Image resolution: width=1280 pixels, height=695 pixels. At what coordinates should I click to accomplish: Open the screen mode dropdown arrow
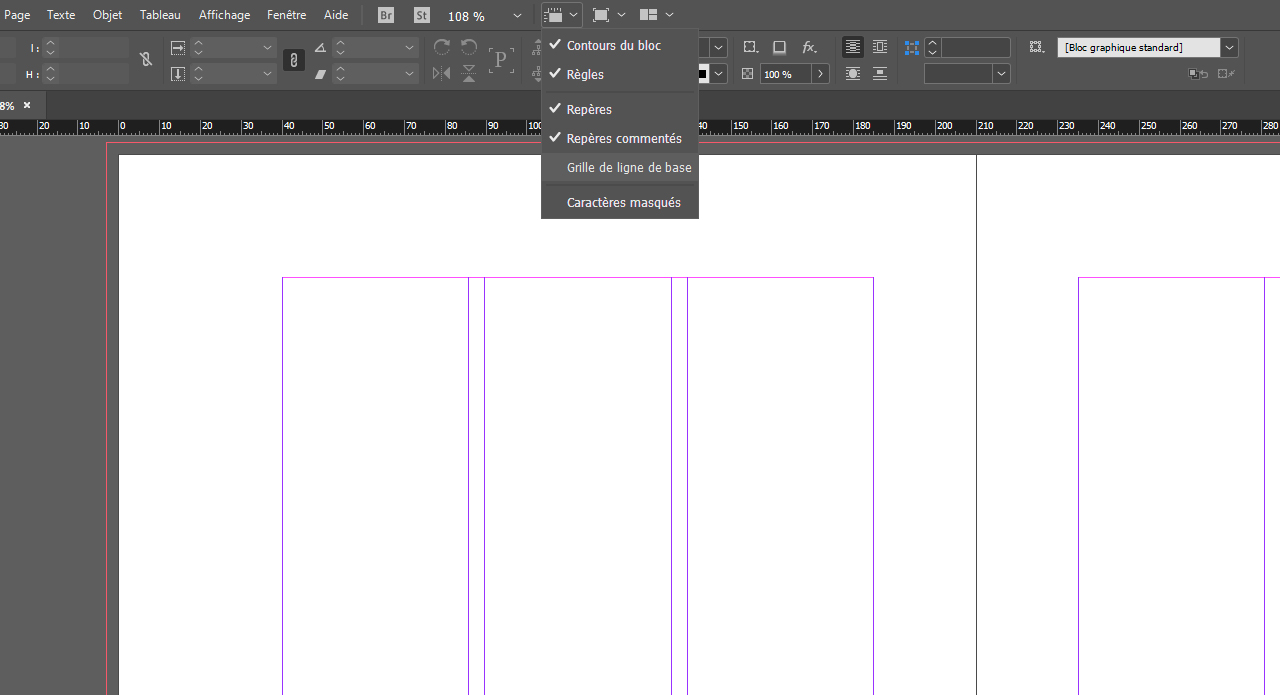pyautogui.click(x=622, y=15)
